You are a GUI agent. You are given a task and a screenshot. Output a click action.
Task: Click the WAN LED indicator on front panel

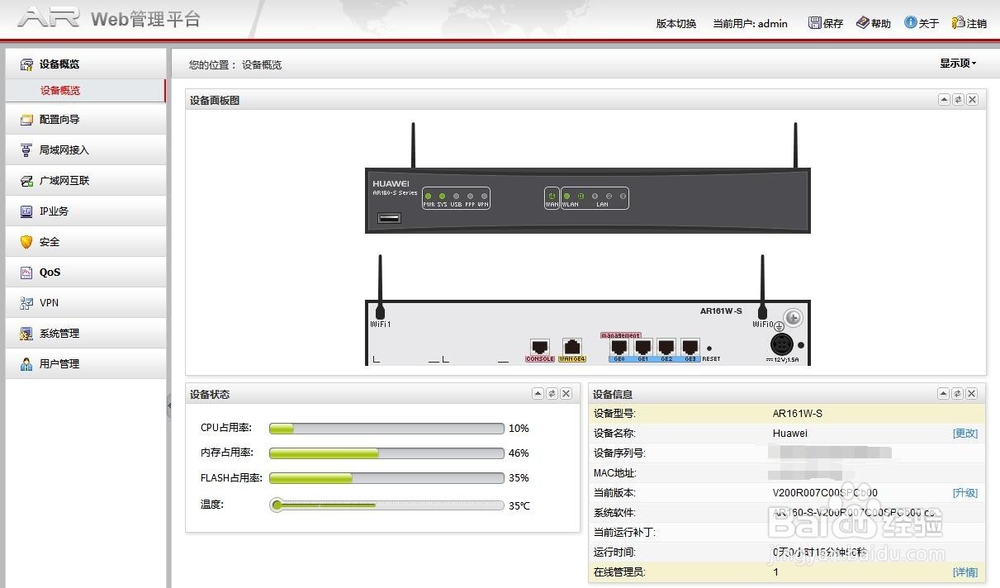pyautogui.click(x=552, y=196)
